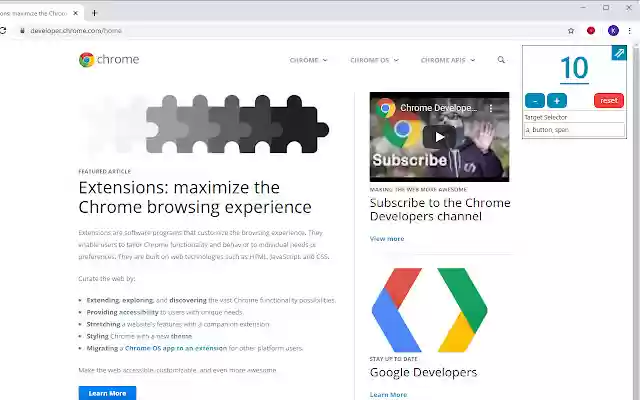
Task: Click the Google Developers heading
Action: pos(423,372)
